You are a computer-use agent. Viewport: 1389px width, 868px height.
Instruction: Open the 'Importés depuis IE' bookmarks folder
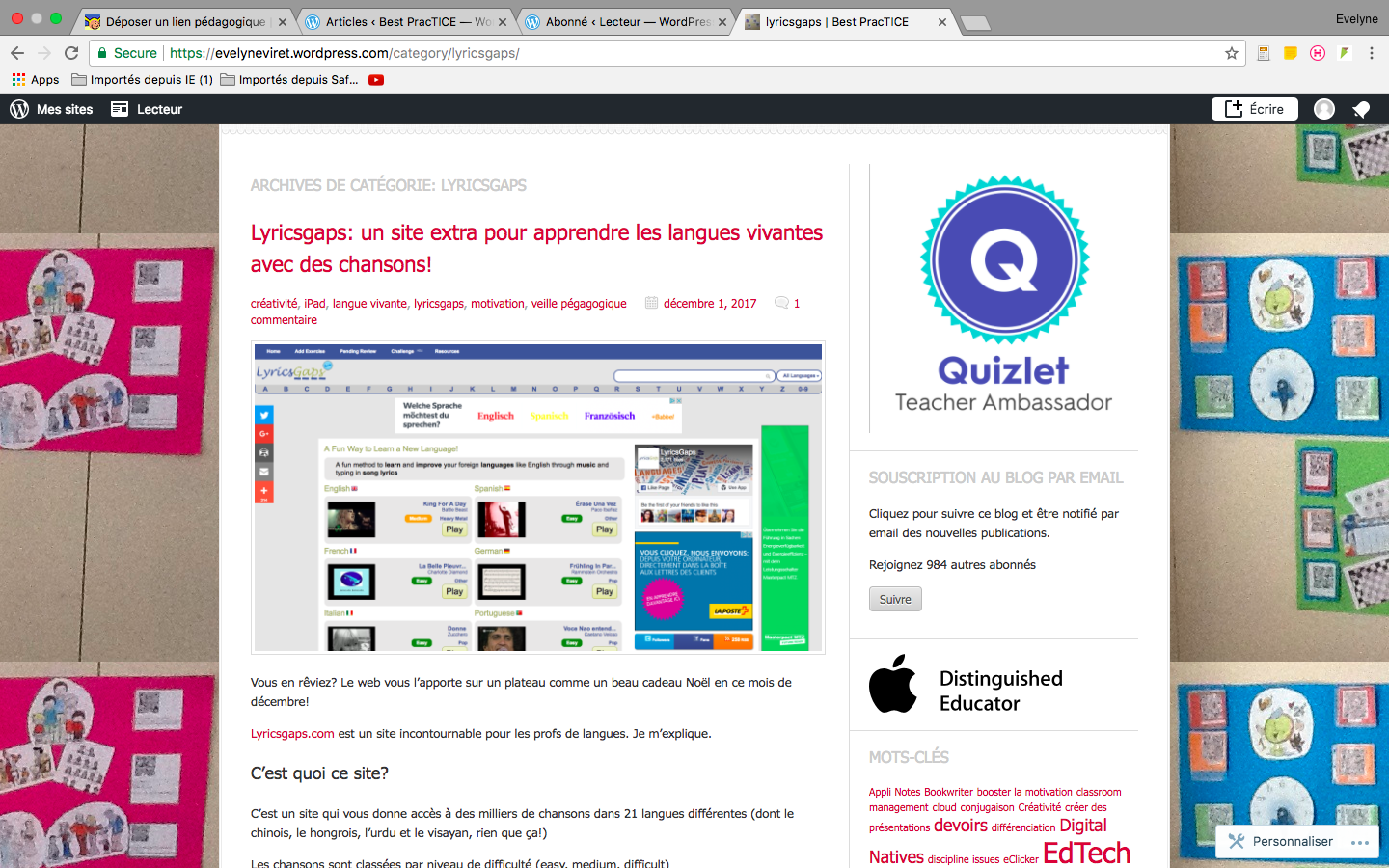point(142,80)
